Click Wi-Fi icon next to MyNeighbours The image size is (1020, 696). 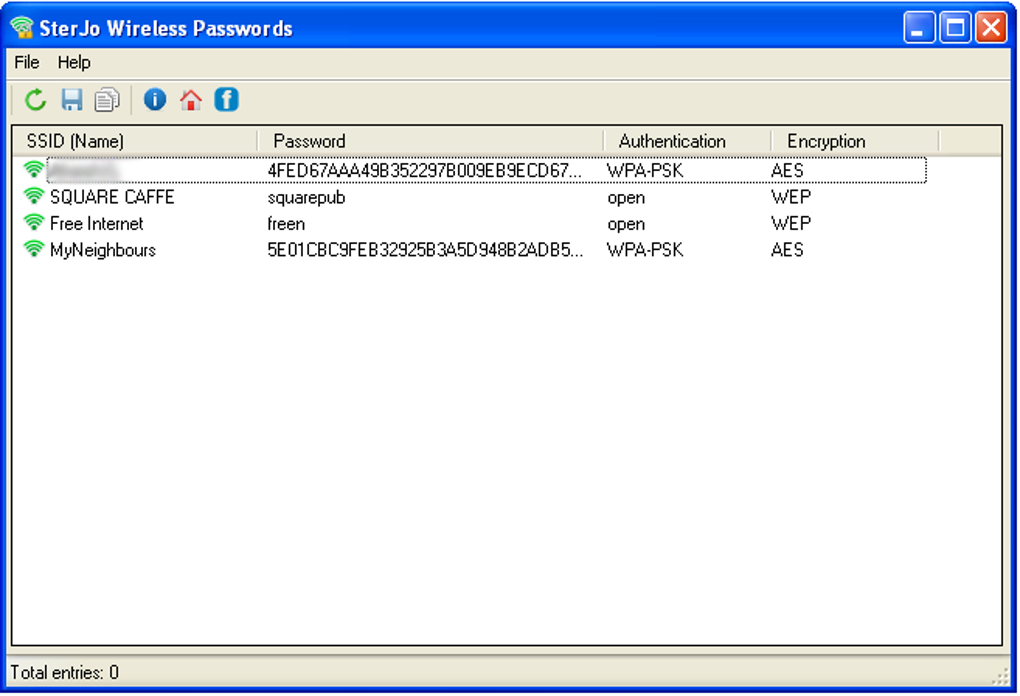[x=33, y=250]
